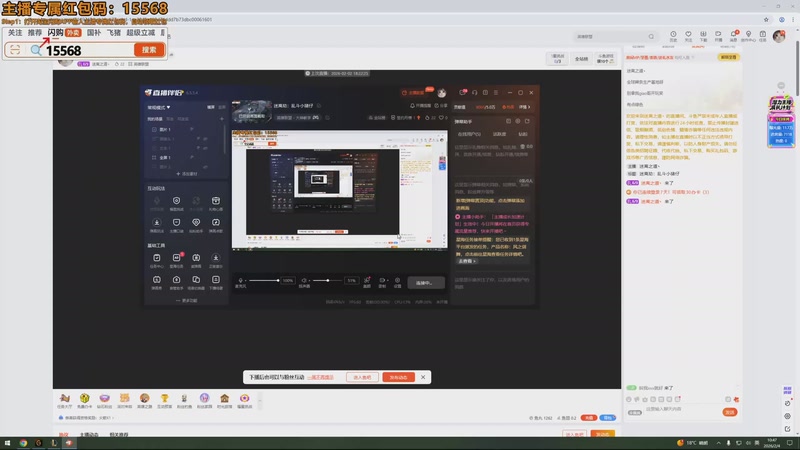This screenshot has width=800, height=450.
Task: Click the settings icon in 弹幕助手 header
Action: (518, 121)
